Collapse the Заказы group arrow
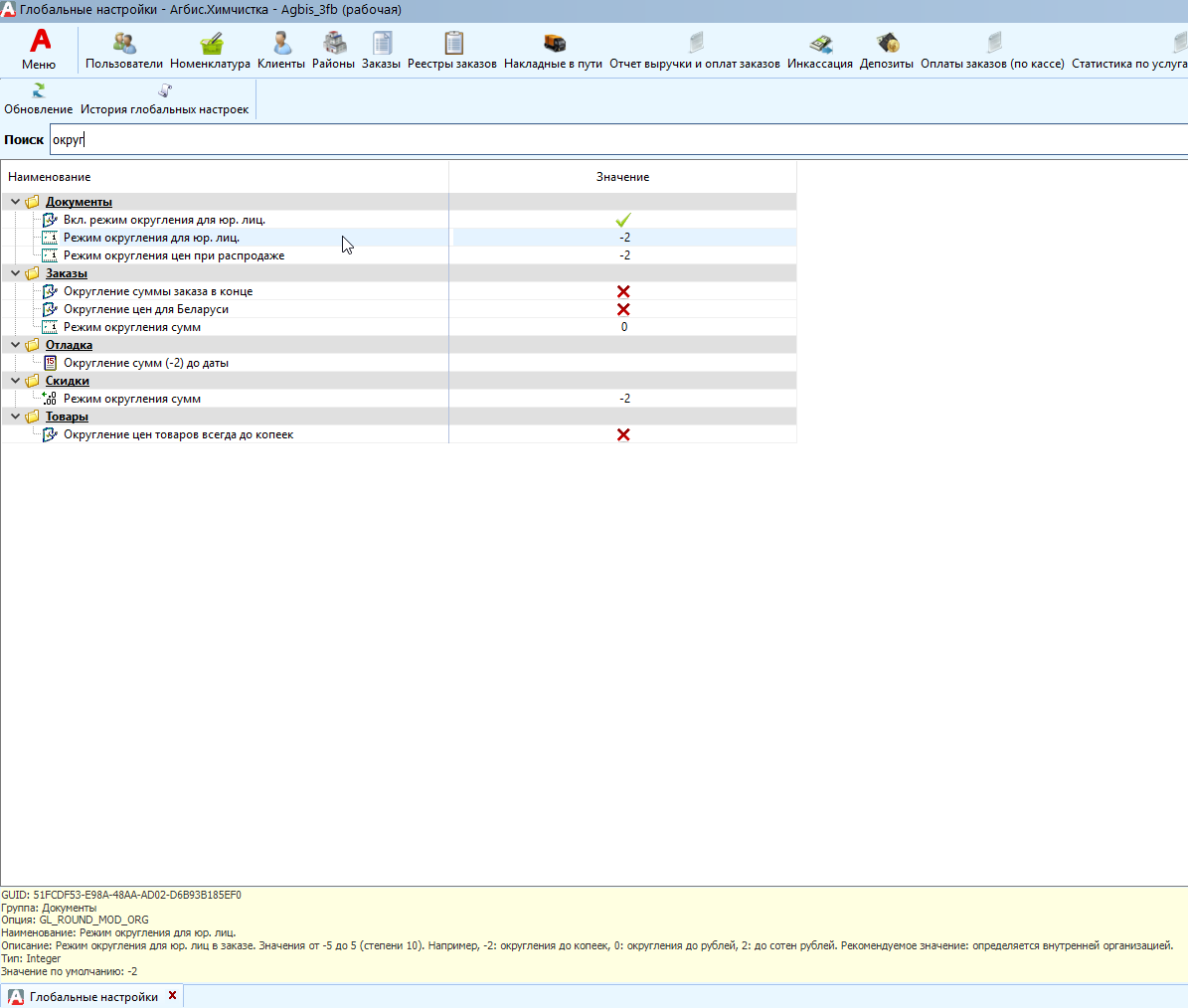Viewport: 1188px width, 1008px height. [15, 273]
